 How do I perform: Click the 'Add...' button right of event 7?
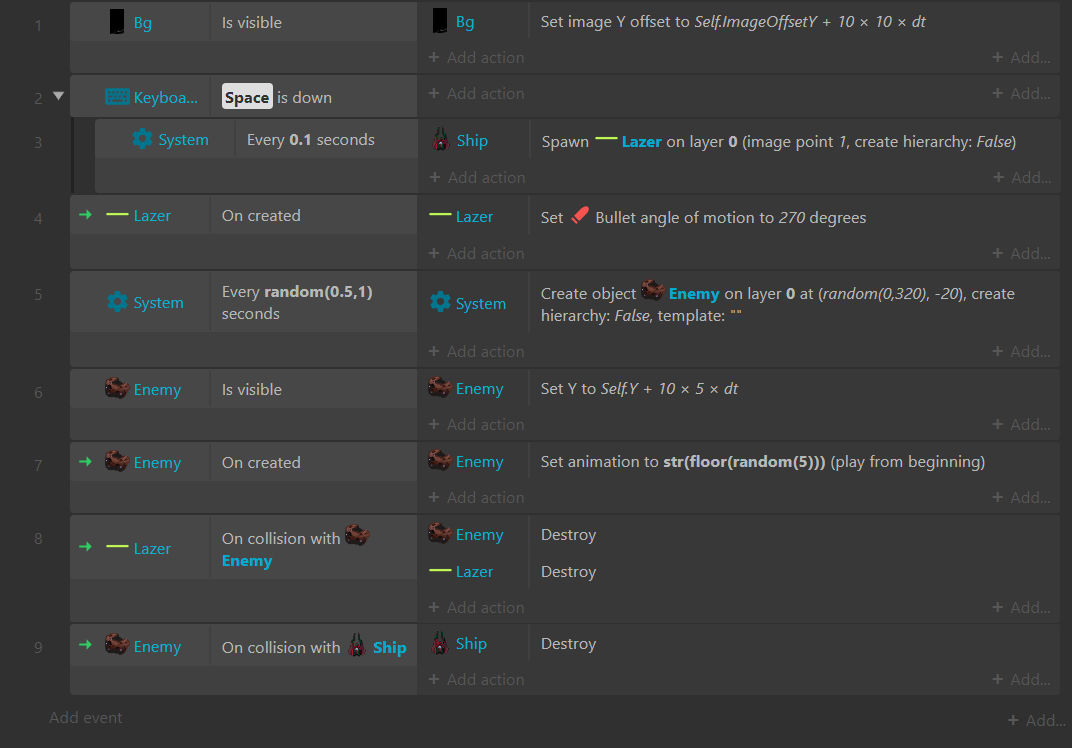point(1021,498)
